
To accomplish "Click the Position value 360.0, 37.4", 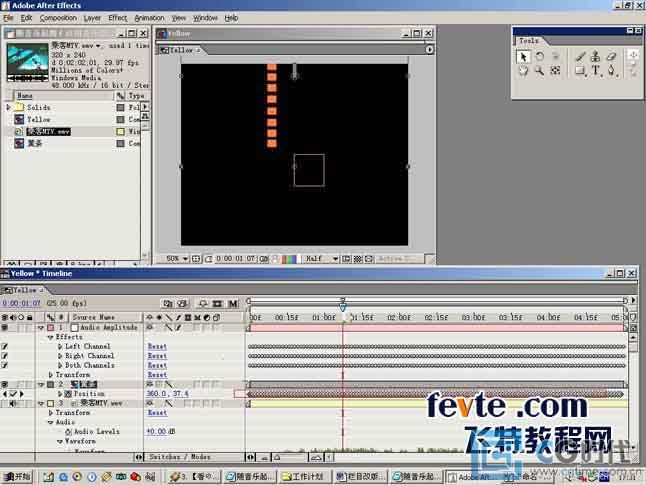I will click(x=167, y=394).
